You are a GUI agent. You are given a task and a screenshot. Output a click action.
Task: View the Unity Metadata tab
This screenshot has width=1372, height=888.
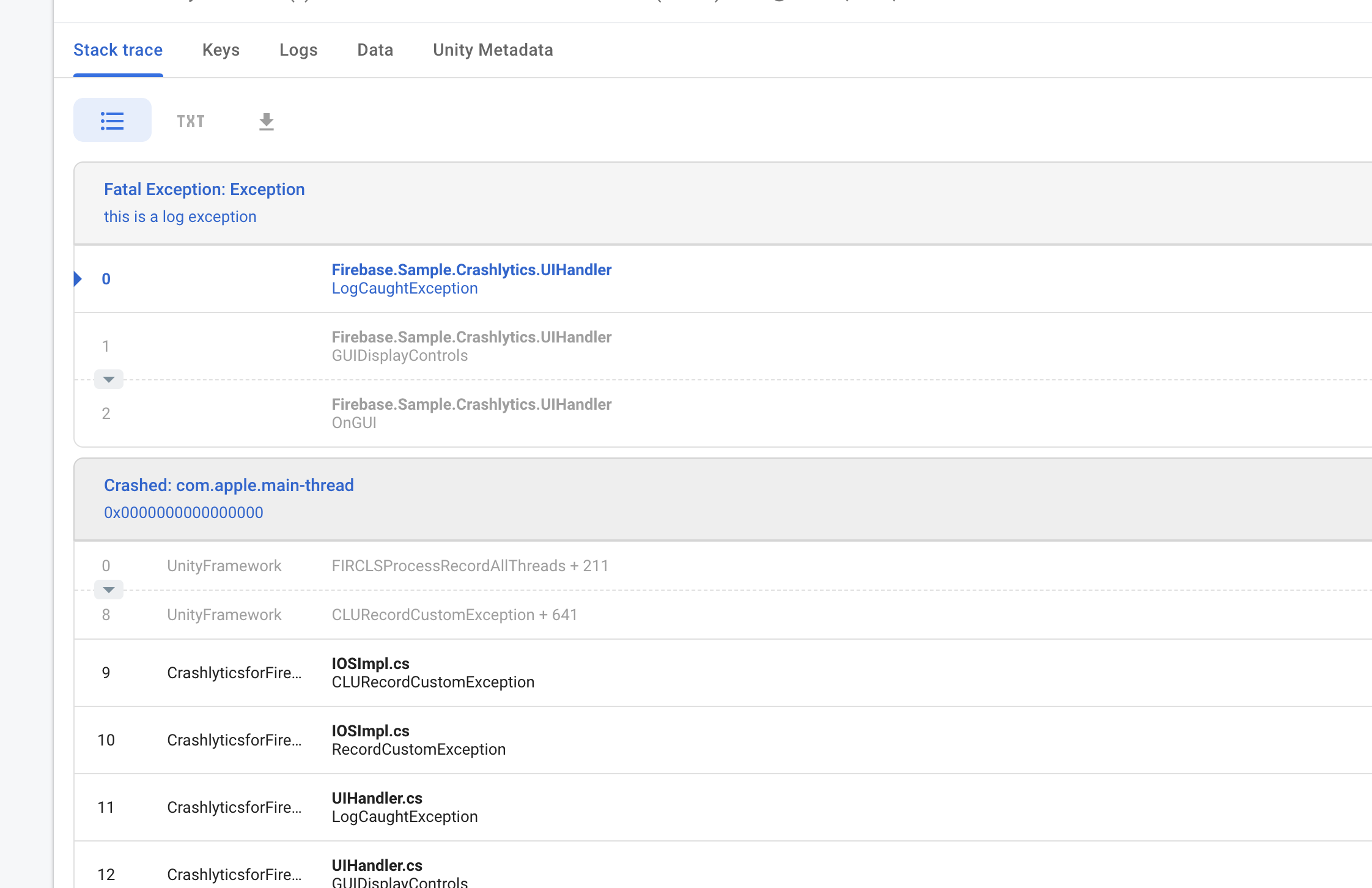pyautogui.click(x=493, y=50)
